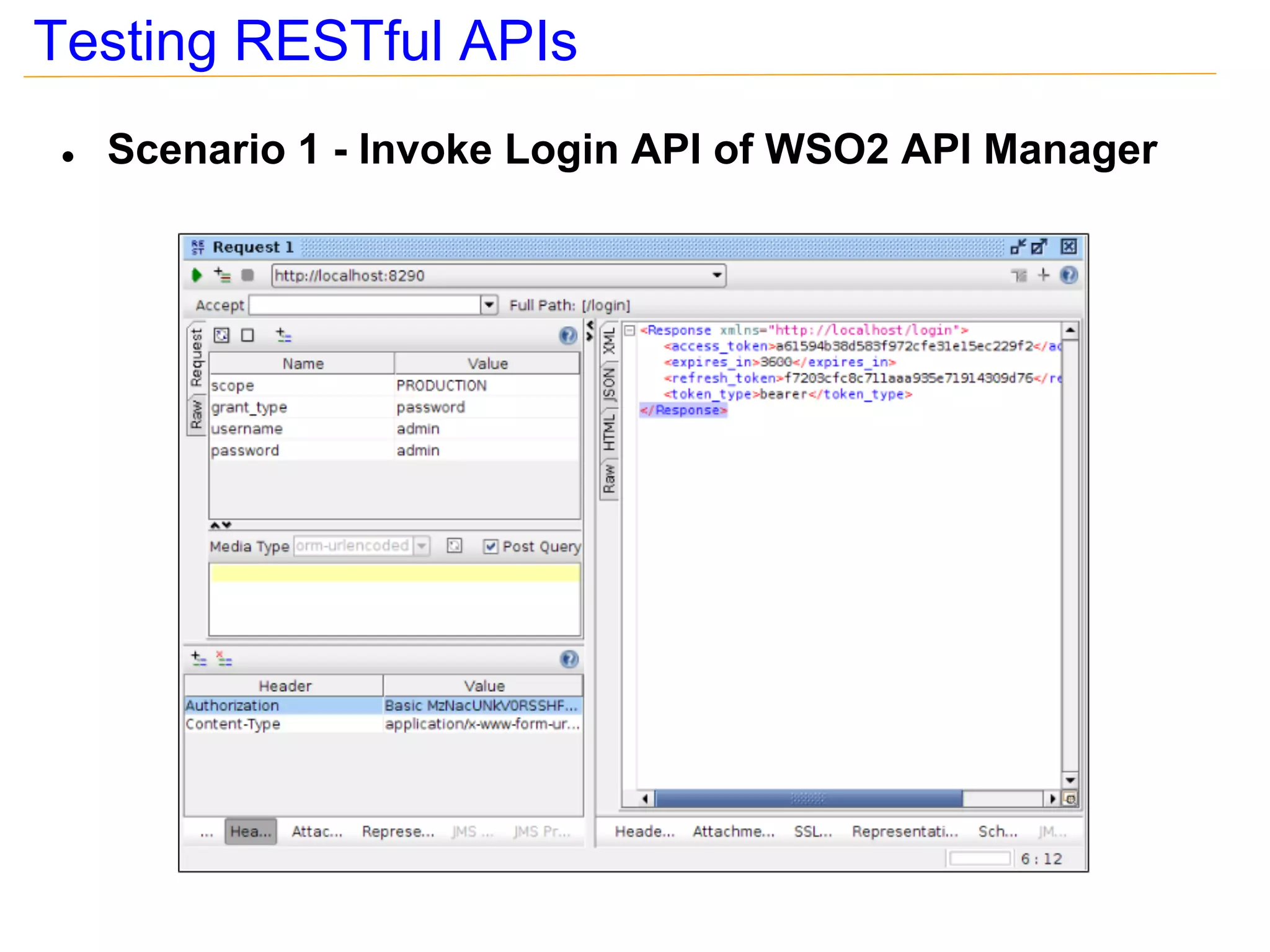1270x952 pixels.
Task: Open help for request parameters table
Action: 568,335
